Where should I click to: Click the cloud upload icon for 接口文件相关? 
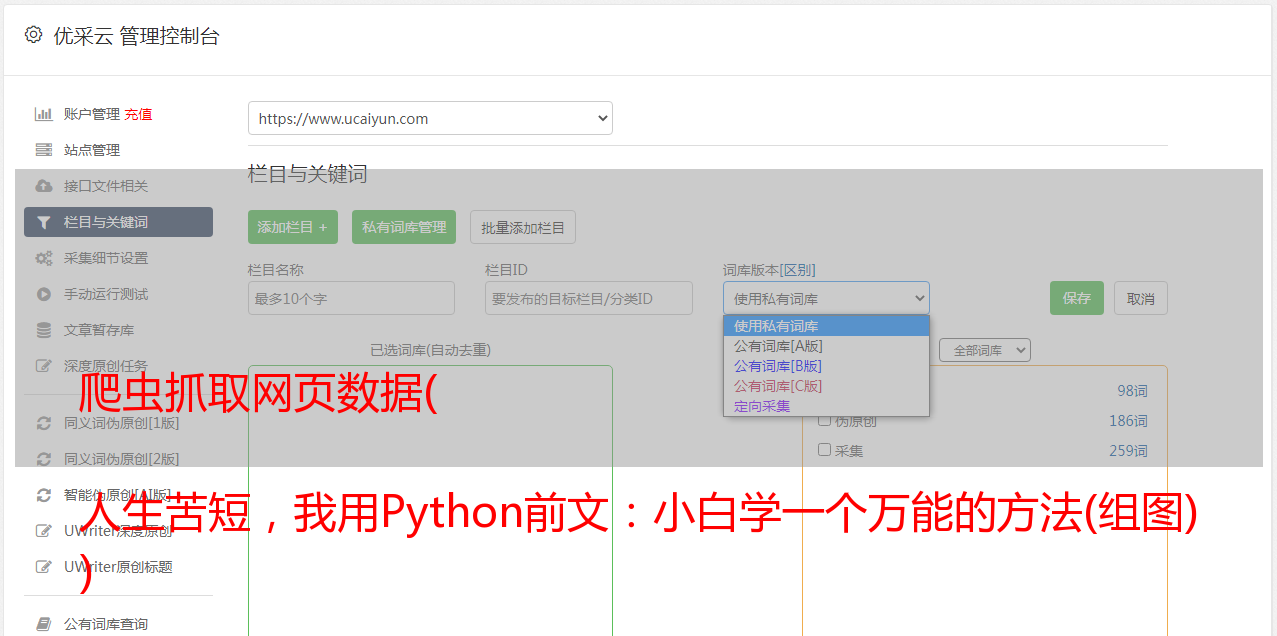[44, 186]
